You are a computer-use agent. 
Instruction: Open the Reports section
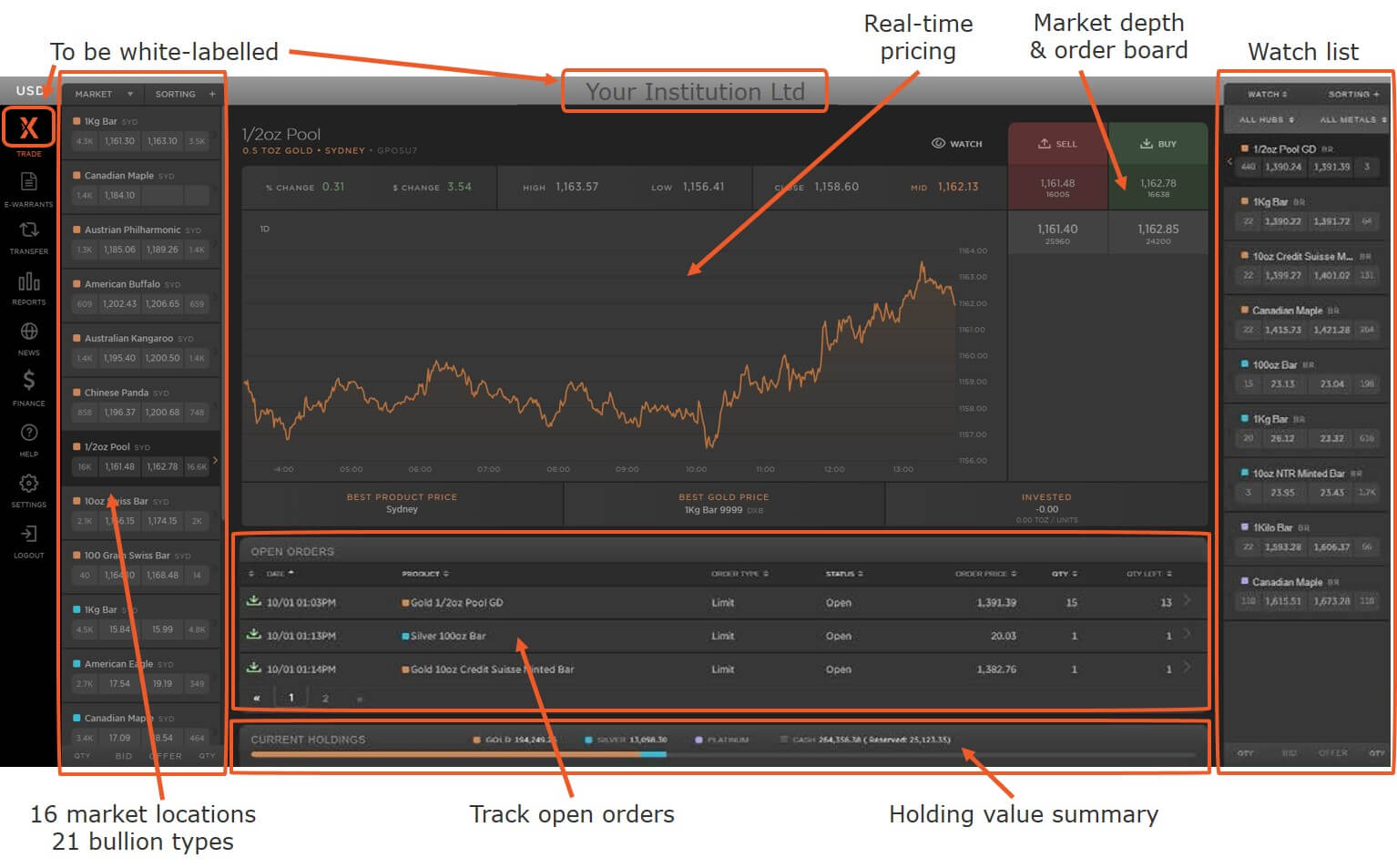coord(29,288)
